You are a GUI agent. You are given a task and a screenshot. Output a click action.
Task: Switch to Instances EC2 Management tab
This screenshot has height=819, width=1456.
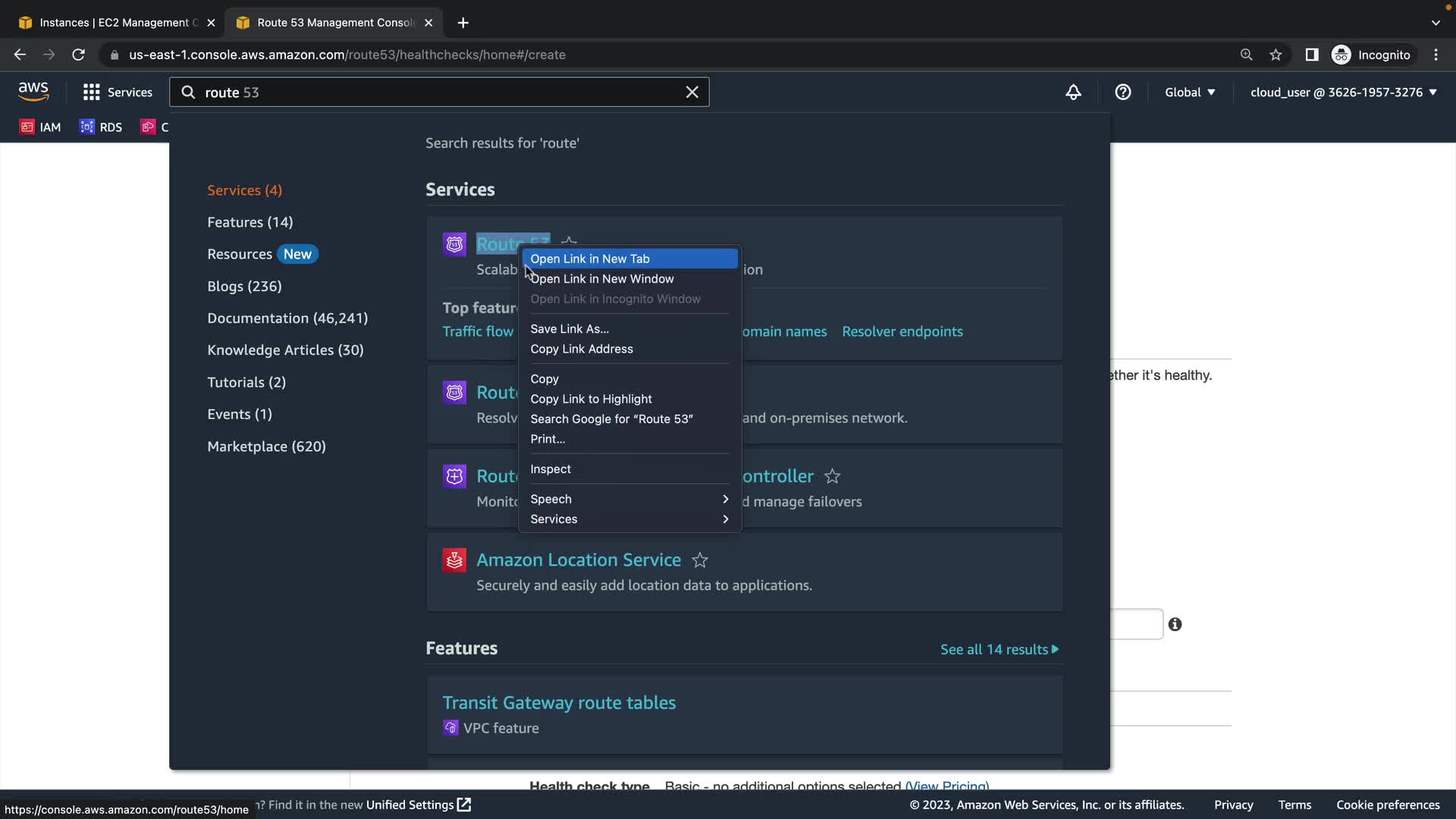click(x=114, y=23)
